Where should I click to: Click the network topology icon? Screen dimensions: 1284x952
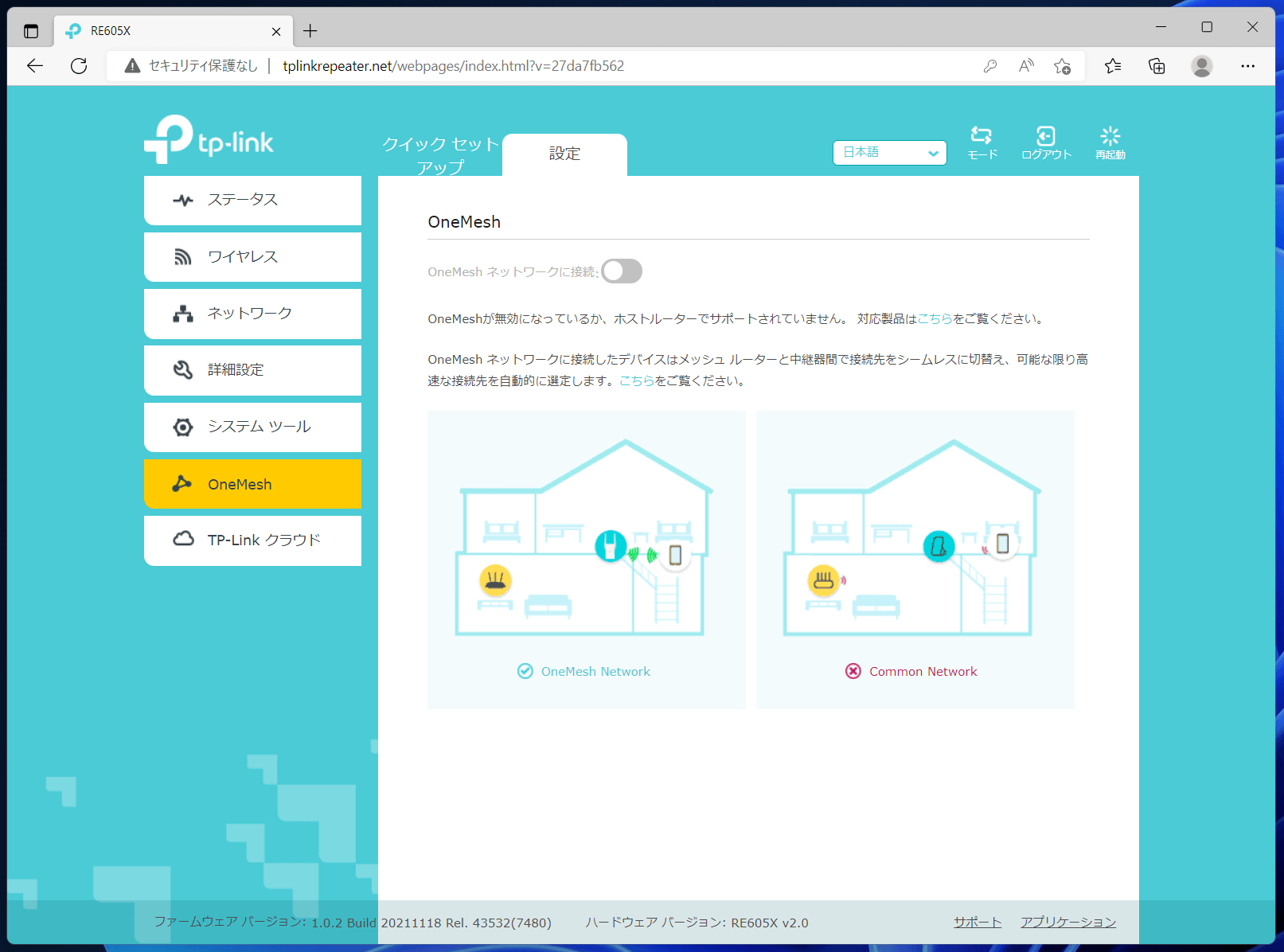(183, 314)
